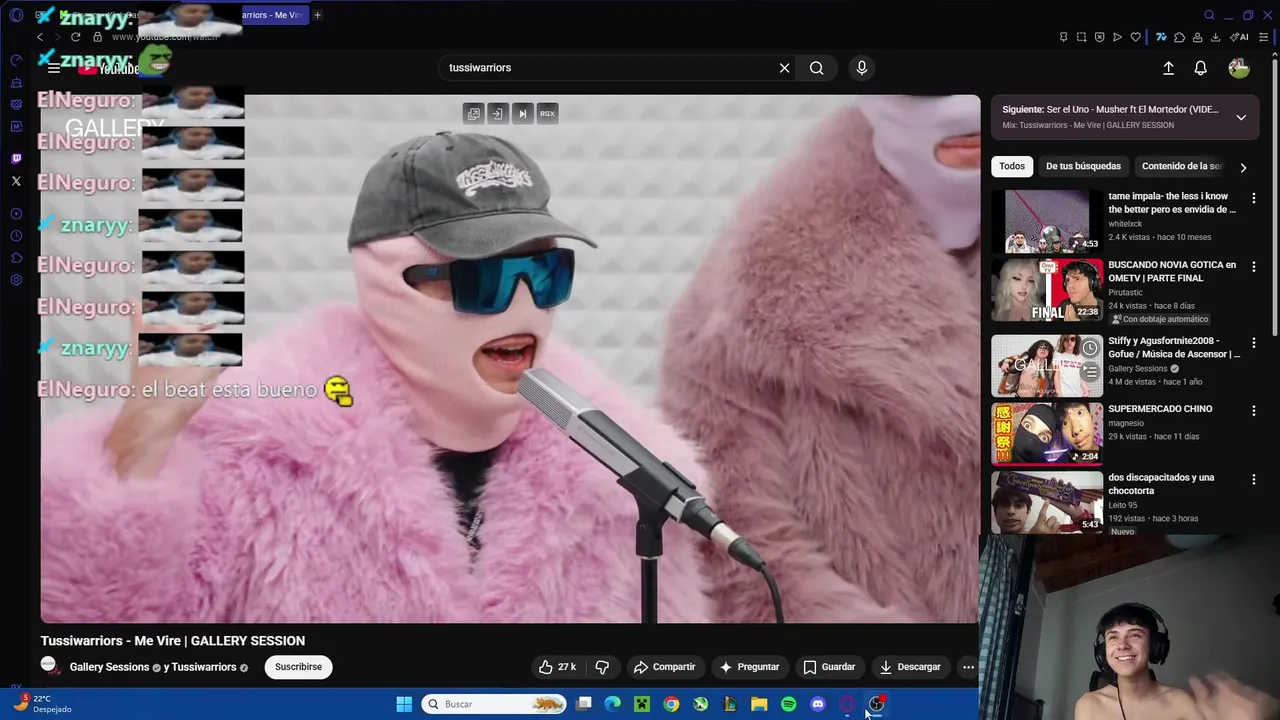Viewport: 1280px width, 720px height.
Task: Select the Contenido de la serie chip
Action: [1181, 166]
